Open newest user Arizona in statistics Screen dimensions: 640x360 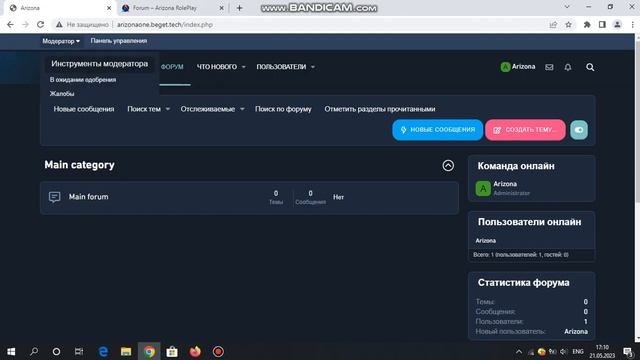576,331
